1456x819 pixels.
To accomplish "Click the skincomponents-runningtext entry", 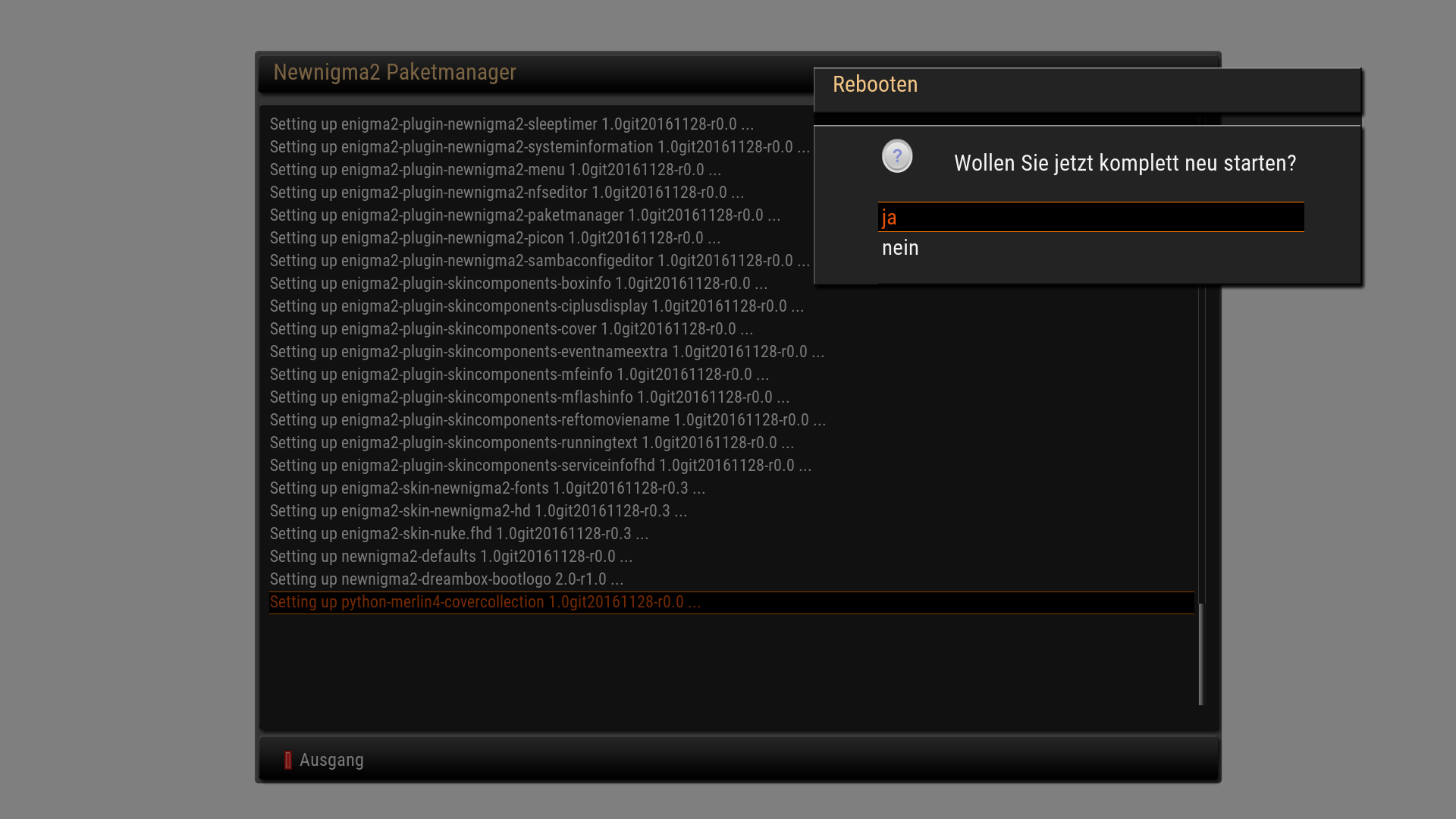I will point(532,443).
